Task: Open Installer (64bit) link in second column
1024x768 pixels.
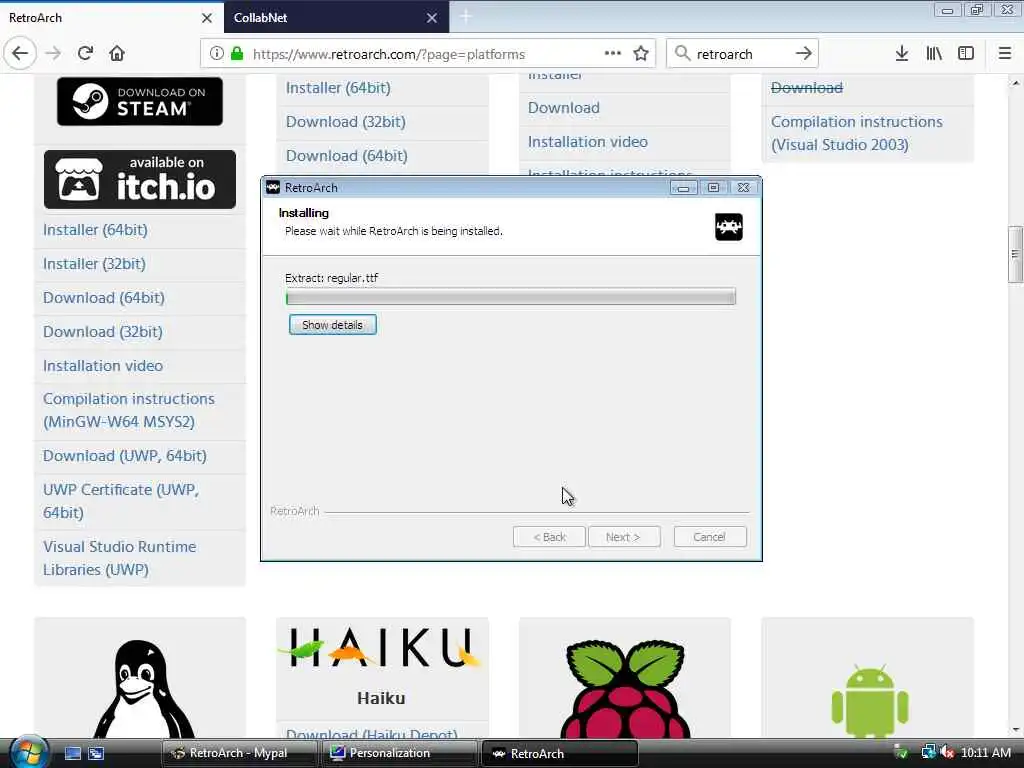Action: pos(338,88)
